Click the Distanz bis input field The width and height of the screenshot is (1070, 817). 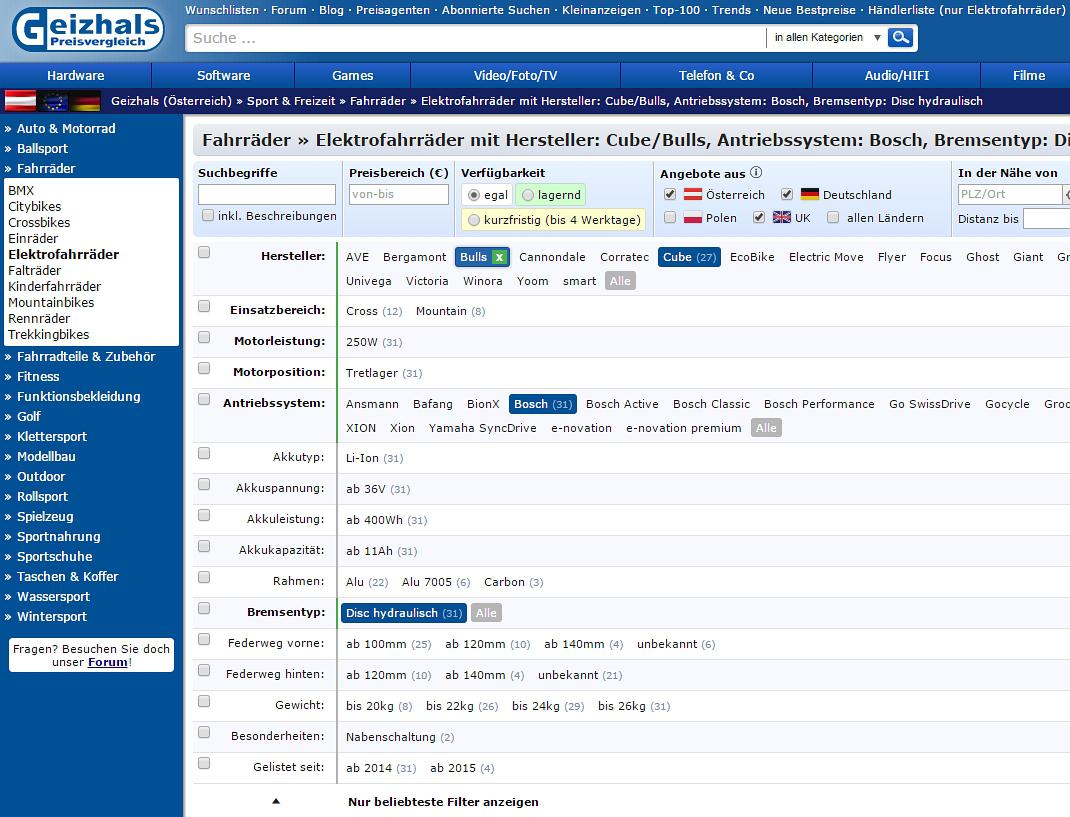tap(1047, 218)
